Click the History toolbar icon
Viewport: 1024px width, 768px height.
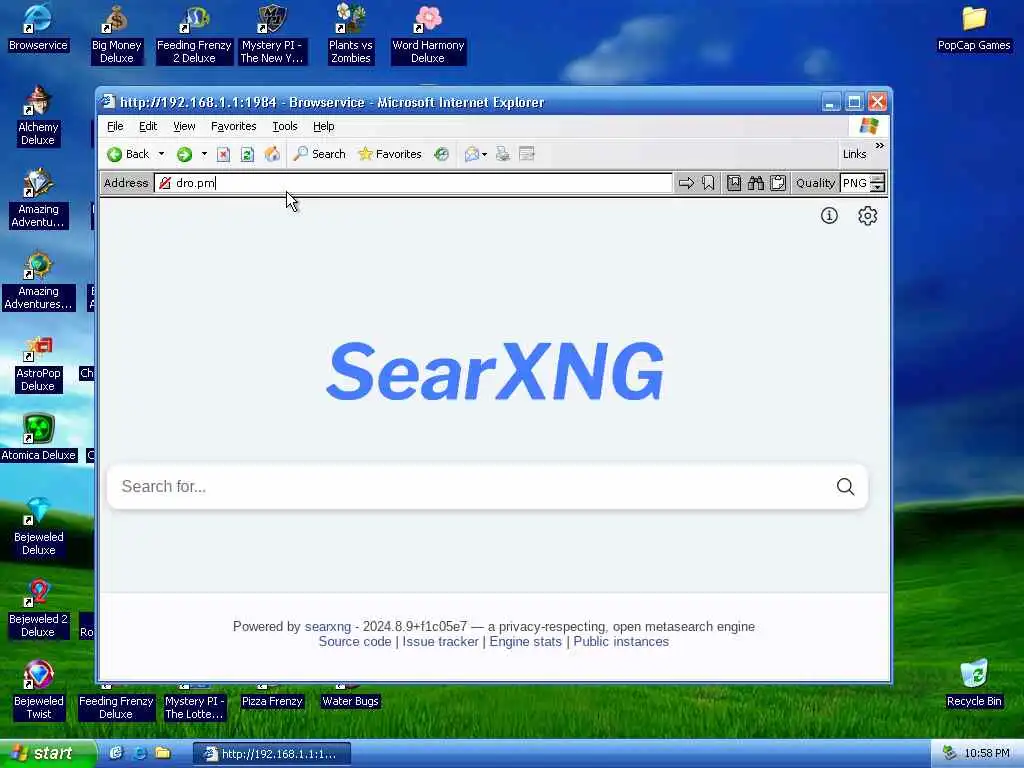click(x=442, y=154)
